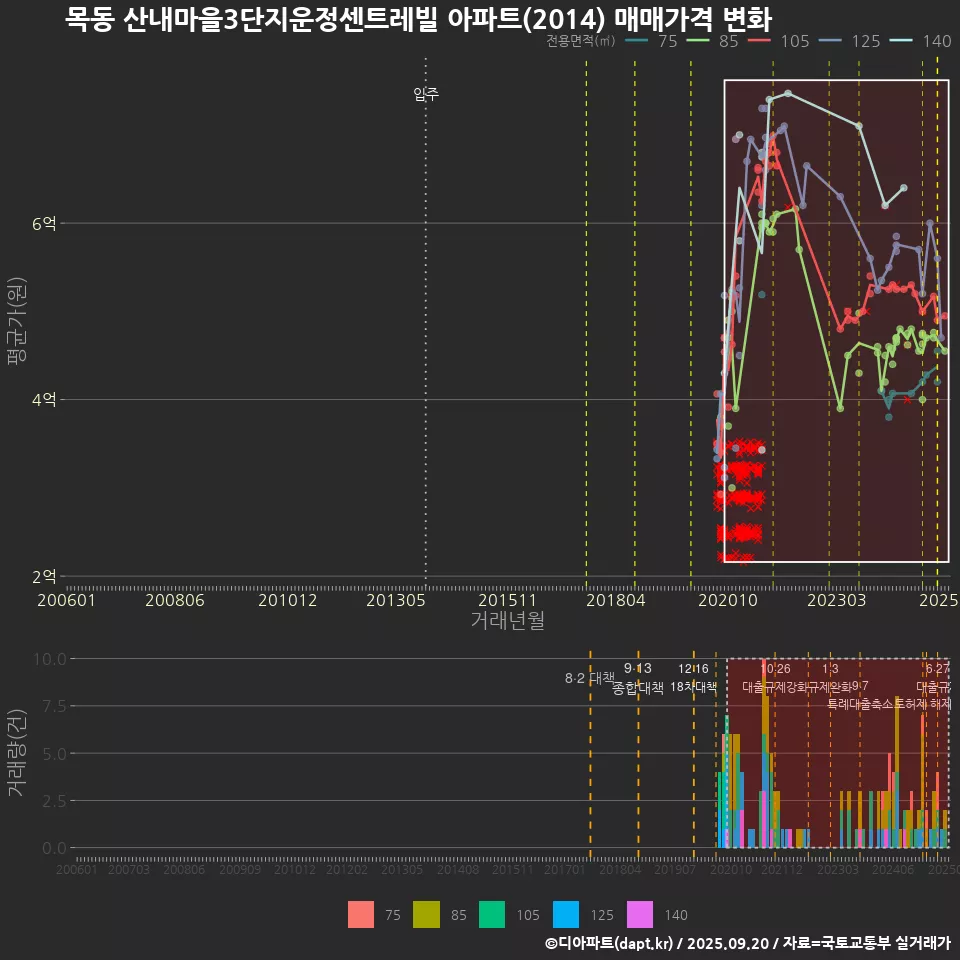Click the 거래년월 x-axis title

[507, 621]
